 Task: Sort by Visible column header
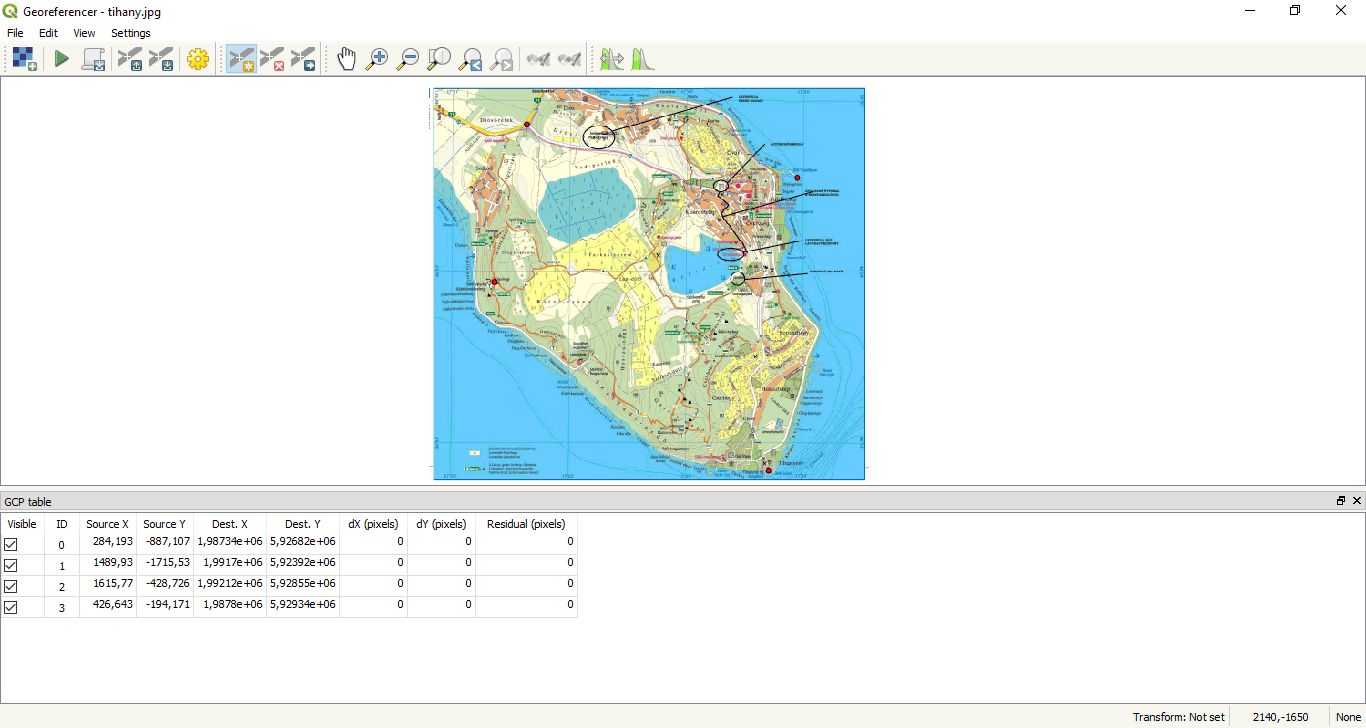(22, 524)
